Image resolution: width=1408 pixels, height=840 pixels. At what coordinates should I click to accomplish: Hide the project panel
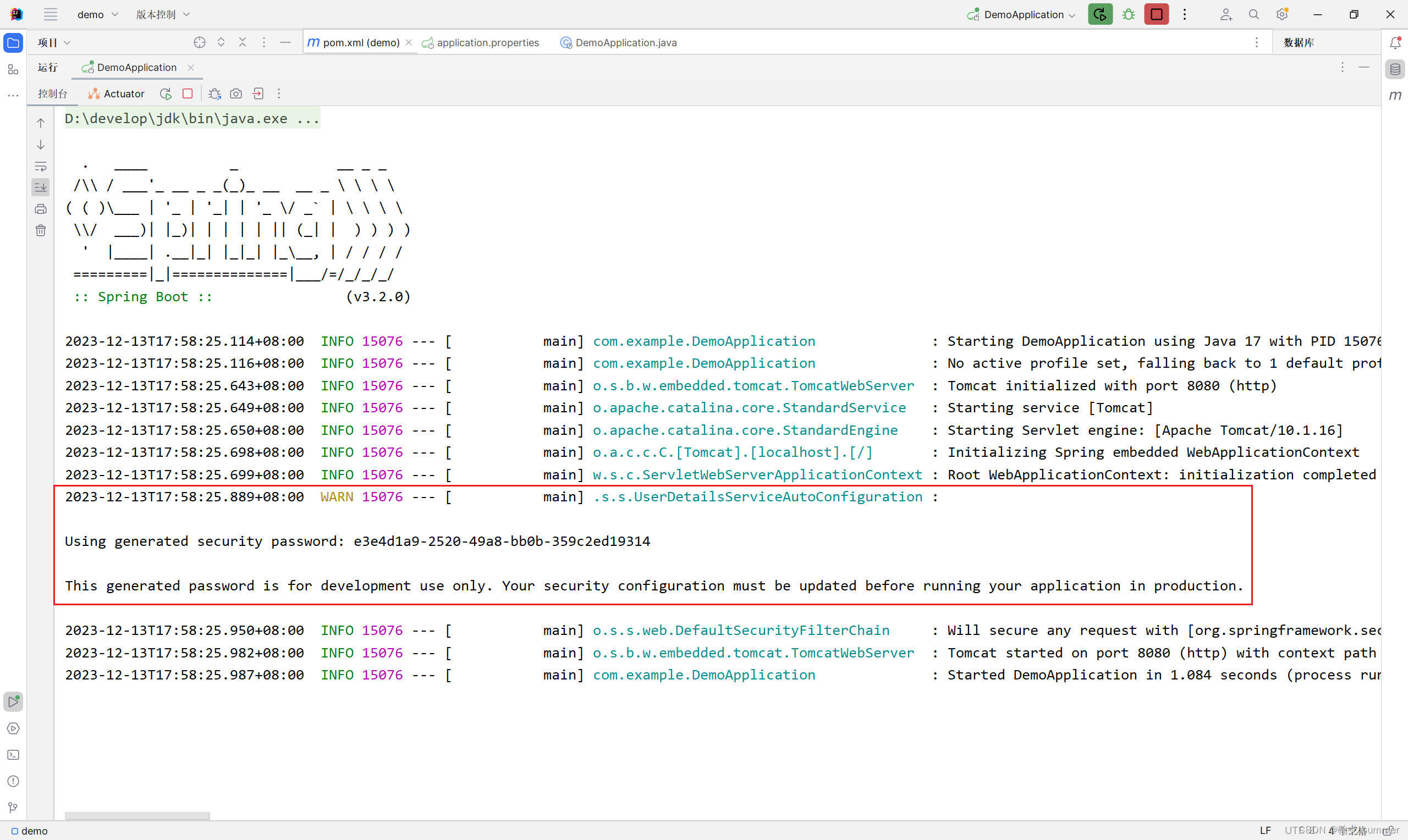[x=285, y=42]
